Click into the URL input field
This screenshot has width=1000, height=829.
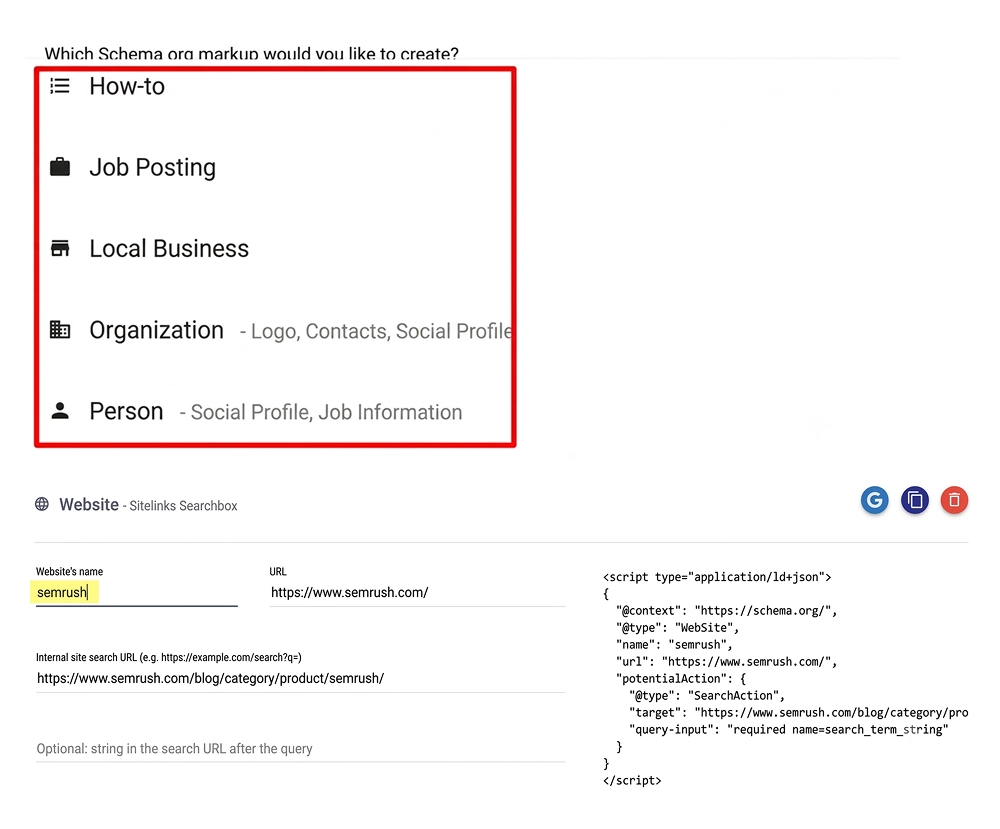[417, 592]
